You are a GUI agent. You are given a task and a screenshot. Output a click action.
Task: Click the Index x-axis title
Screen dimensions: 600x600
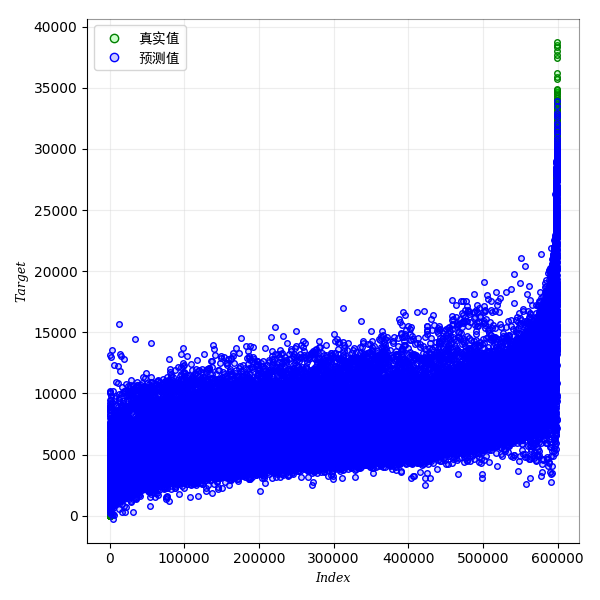coord(333,578)
